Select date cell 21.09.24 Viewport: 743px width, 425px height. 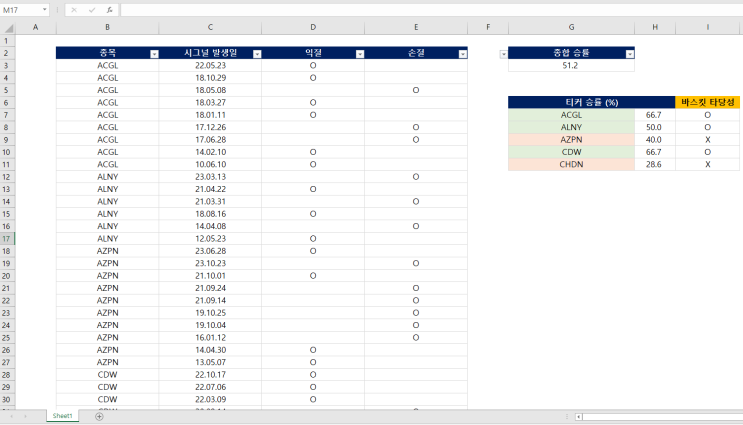coord(210,288)
